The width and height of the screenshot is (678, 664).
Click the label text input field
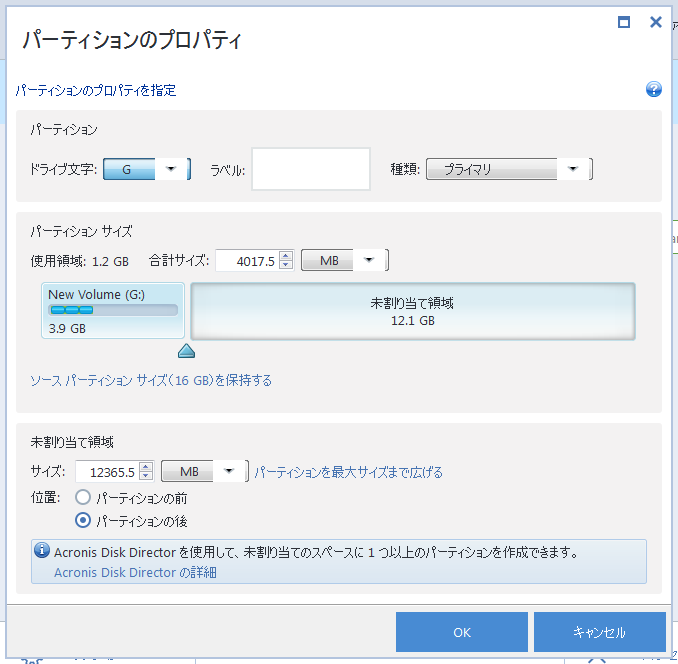coord(310,169)
